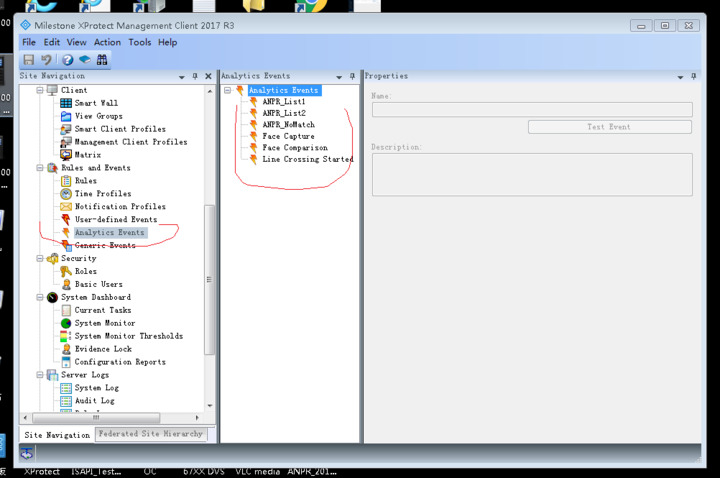This screenshot has height=478, width=720.
Task: Collapse the Rules and Events node
Action: [41, 168]
